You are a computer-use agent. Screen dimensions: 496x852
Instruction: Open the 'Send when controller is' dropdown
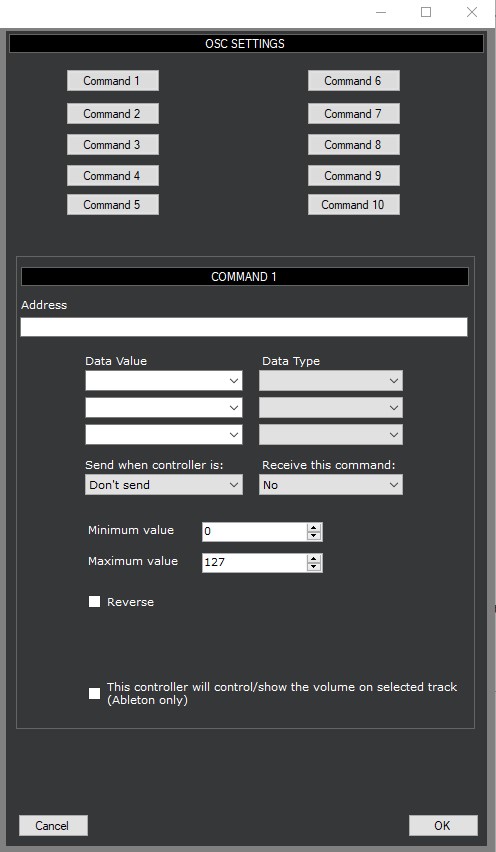[164, 485]
